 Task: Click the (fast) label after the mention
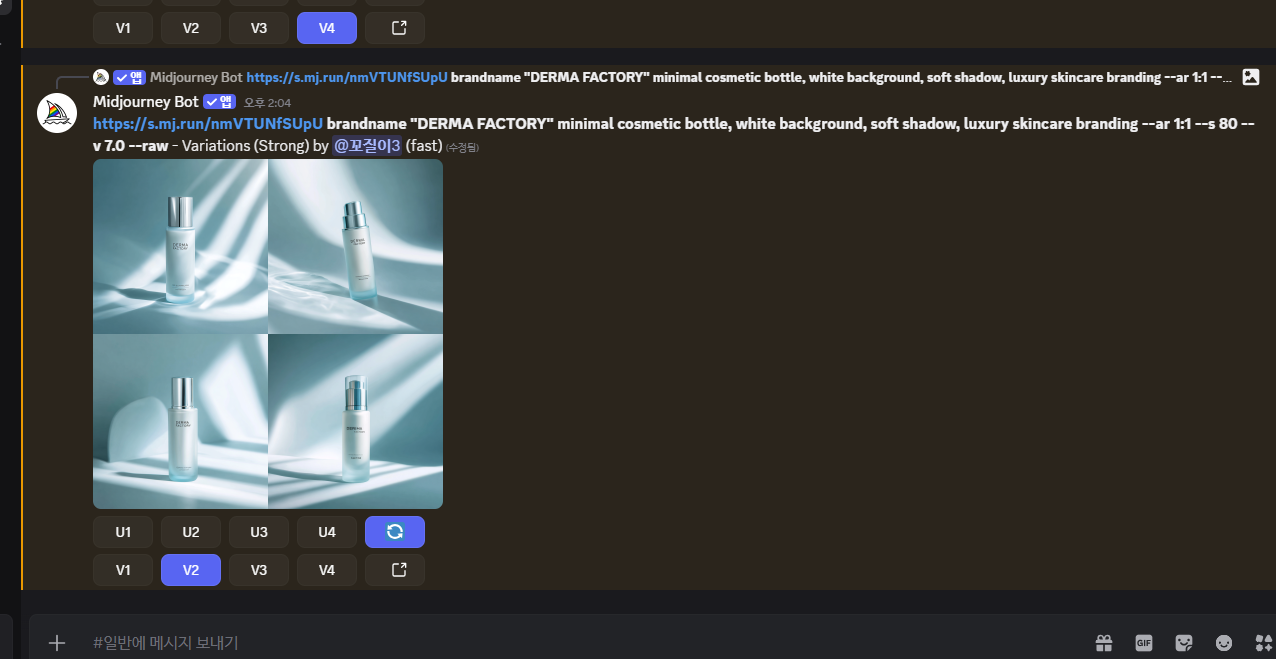[424, 146]
